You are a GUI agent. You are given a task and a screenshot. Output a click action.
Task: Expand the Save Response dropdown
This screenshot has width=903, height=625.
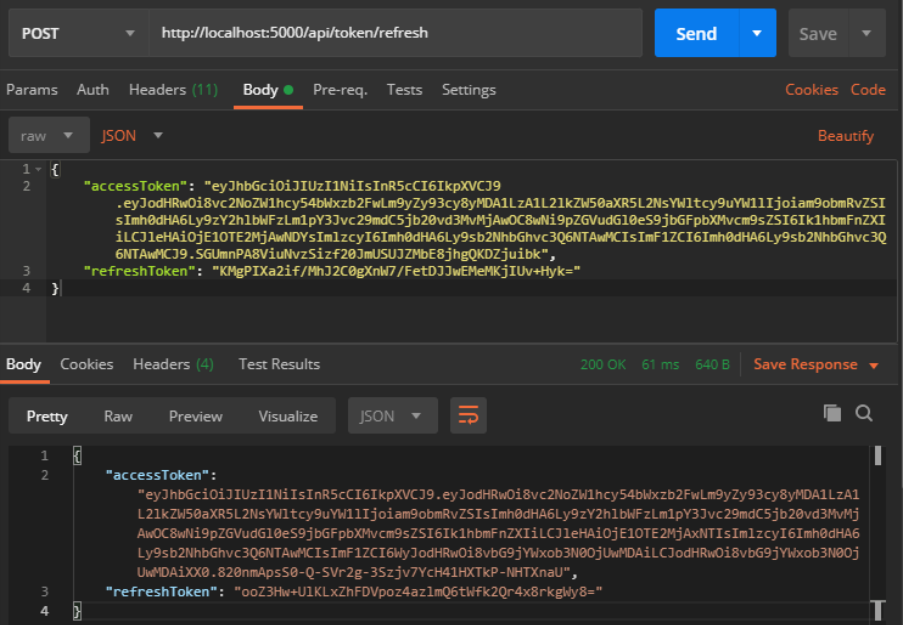point(874,365)
